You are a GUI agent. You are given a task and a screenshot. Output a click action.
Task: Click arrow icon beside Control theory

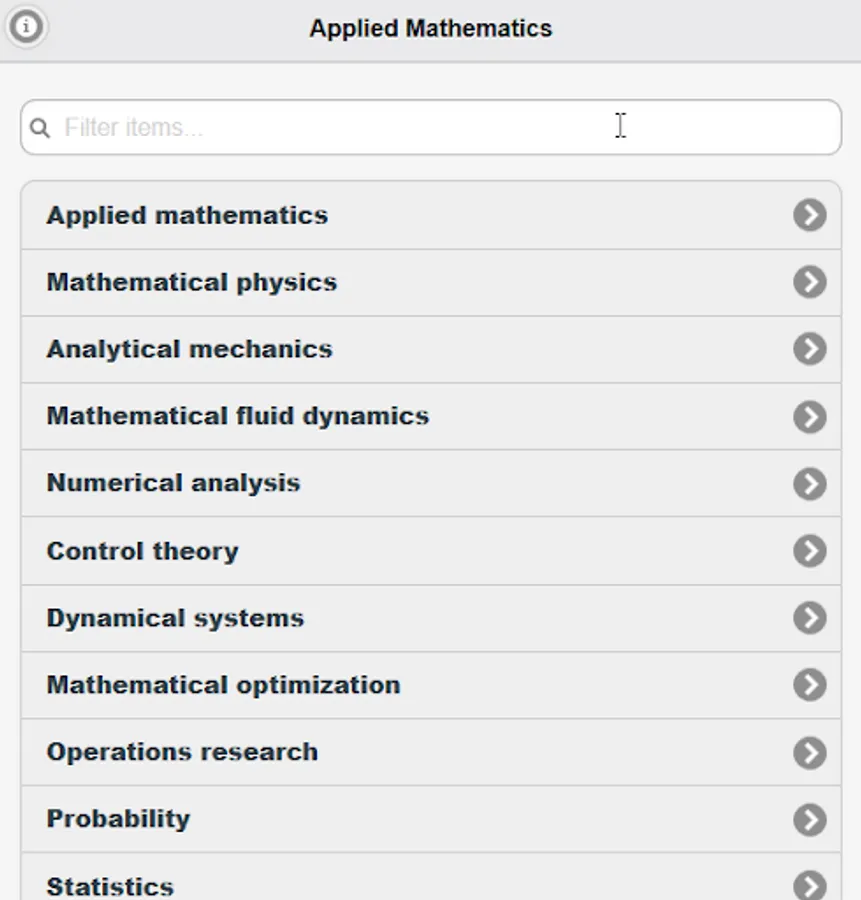(810, 551)
